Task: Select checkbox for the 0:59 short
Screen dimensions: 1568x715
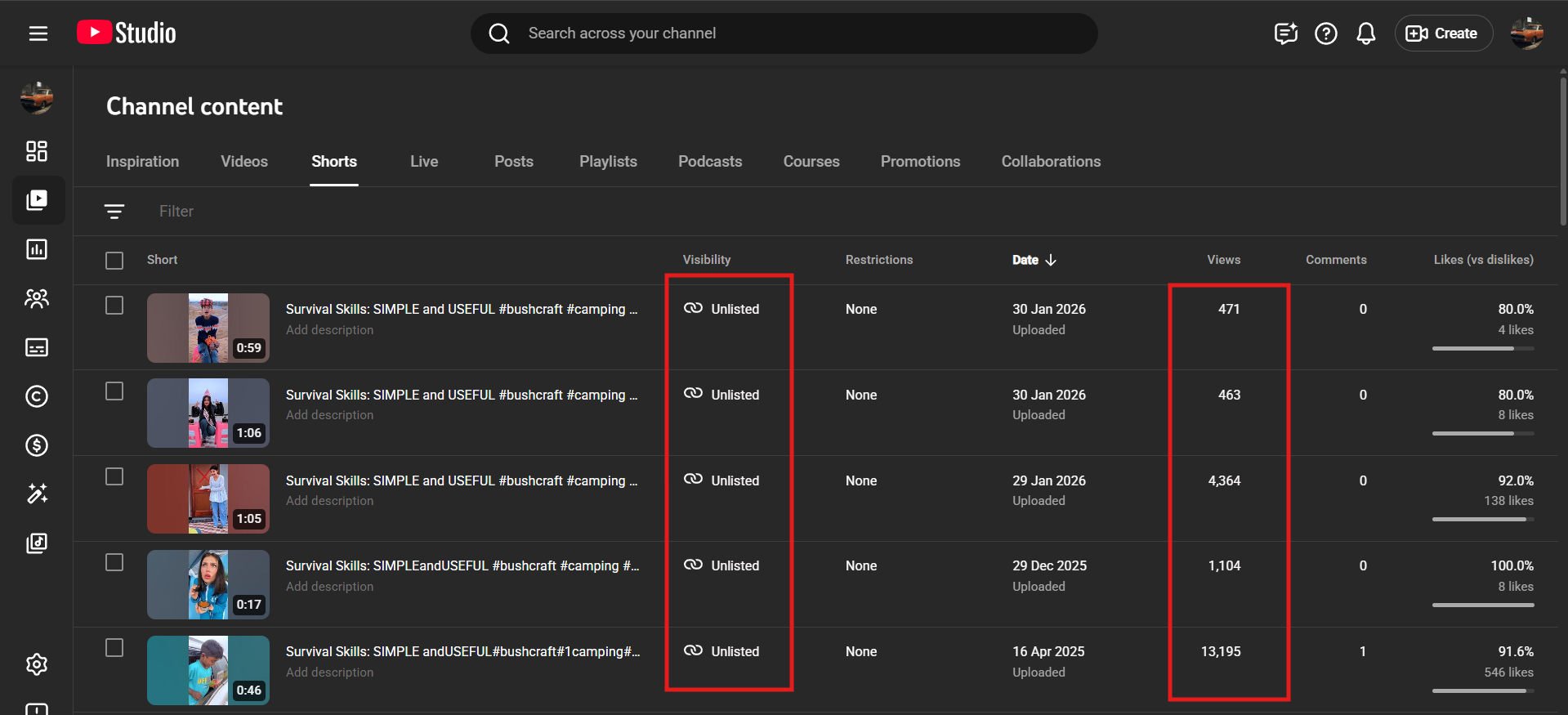Action: [x=114, y=306]
